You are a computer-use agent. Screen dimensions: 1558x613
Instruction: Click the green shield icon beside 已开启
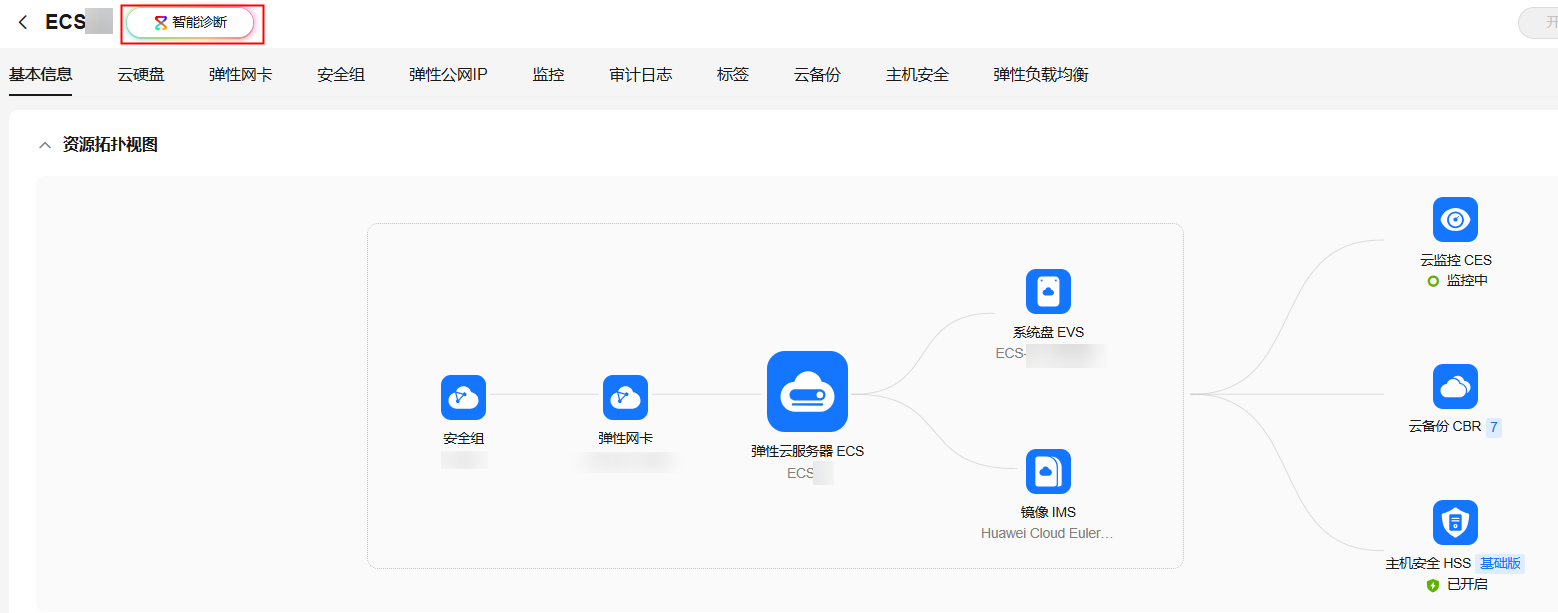click(x=1433, y=584)
